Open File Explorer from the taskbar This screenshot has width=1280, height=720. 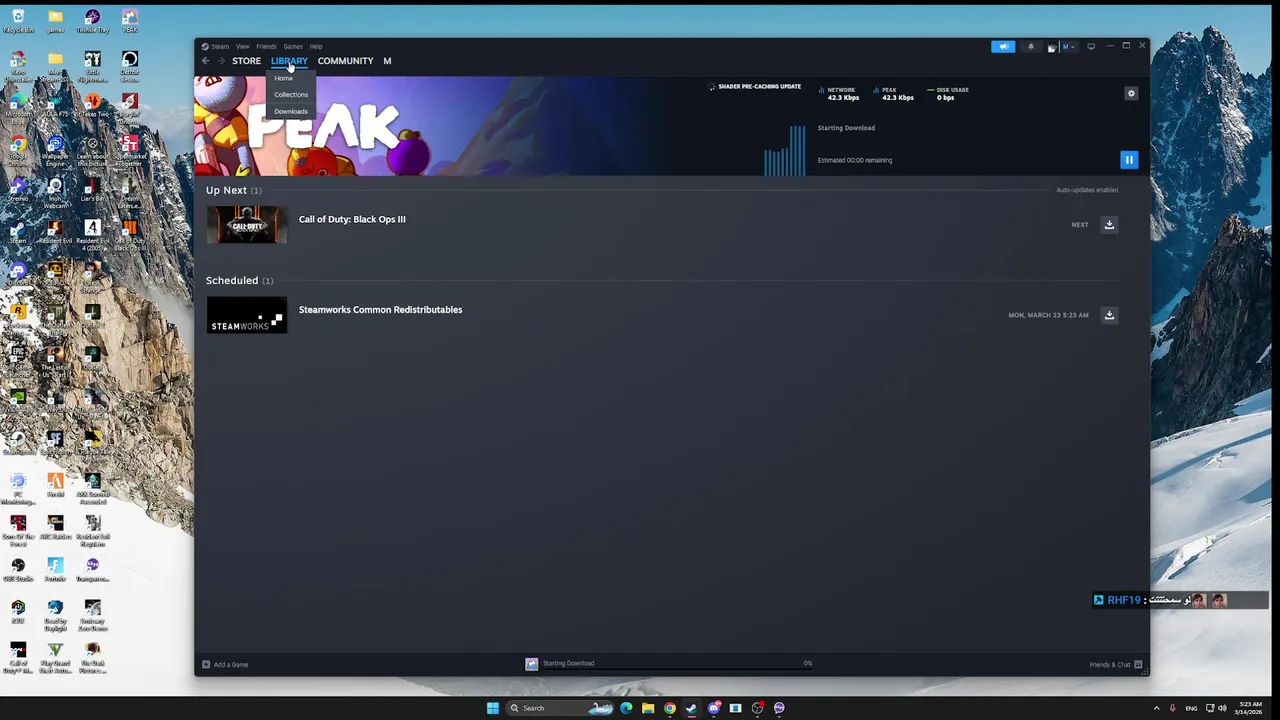(648, 708)
